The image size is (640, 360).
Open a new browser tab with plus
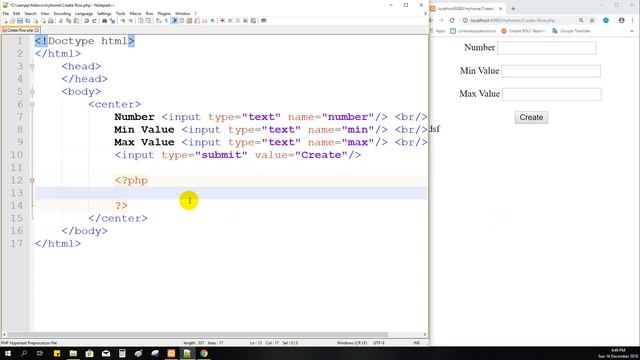(x=513, y=8)
